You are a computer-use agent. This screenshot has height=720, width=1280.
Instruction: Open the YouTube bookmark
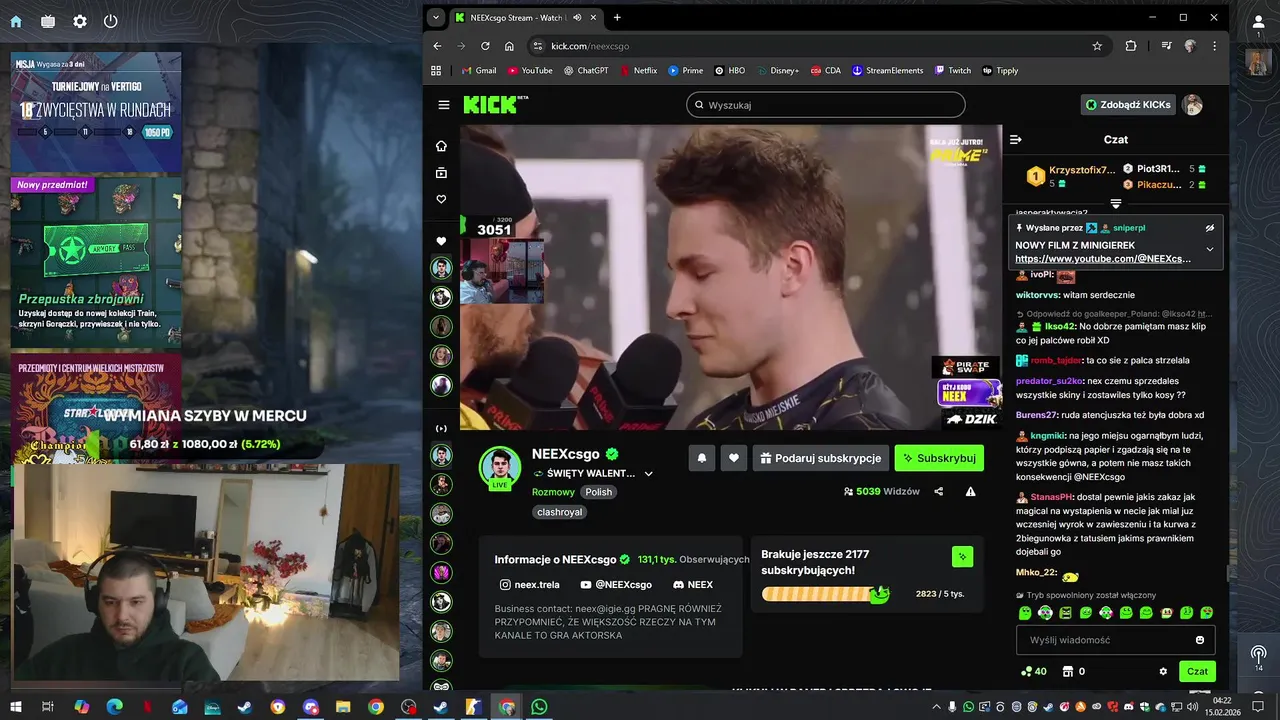coord(530,71)
